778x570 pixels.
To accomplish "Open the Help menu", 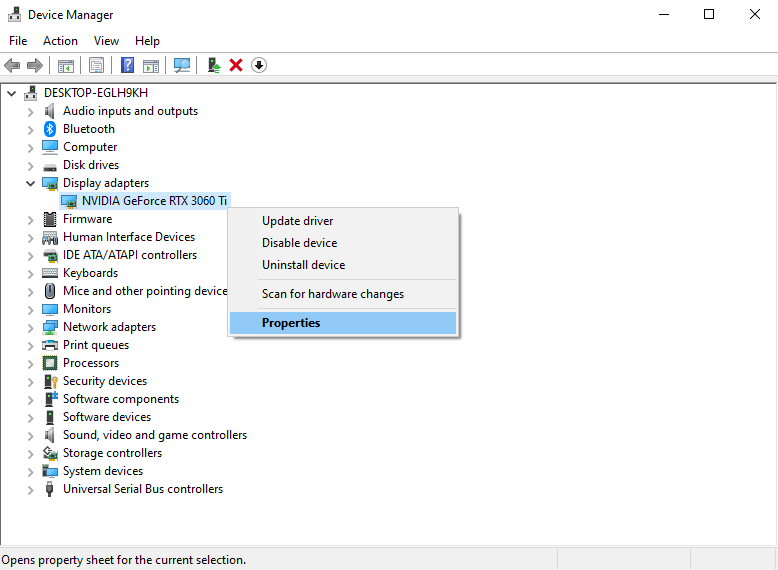I will [x=147, y=41].
